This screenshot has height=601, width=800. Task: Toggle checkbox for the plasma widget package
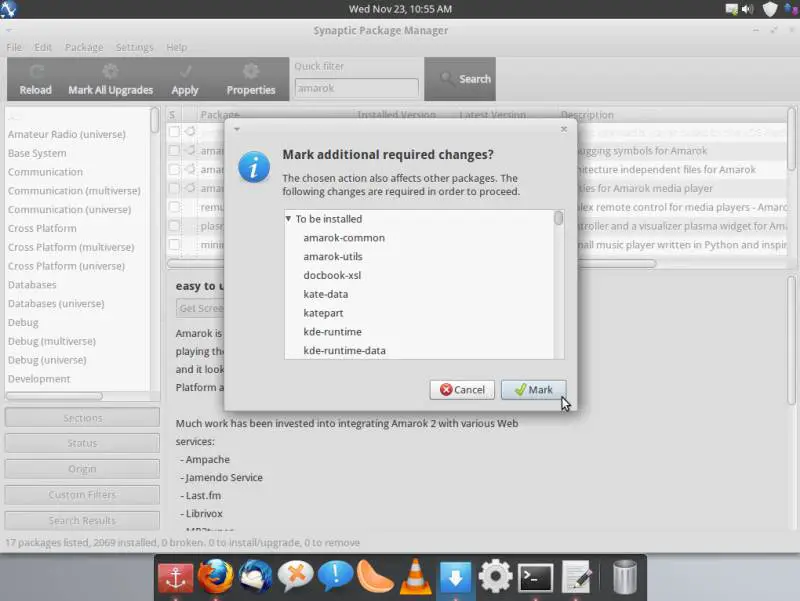[174, 226]
